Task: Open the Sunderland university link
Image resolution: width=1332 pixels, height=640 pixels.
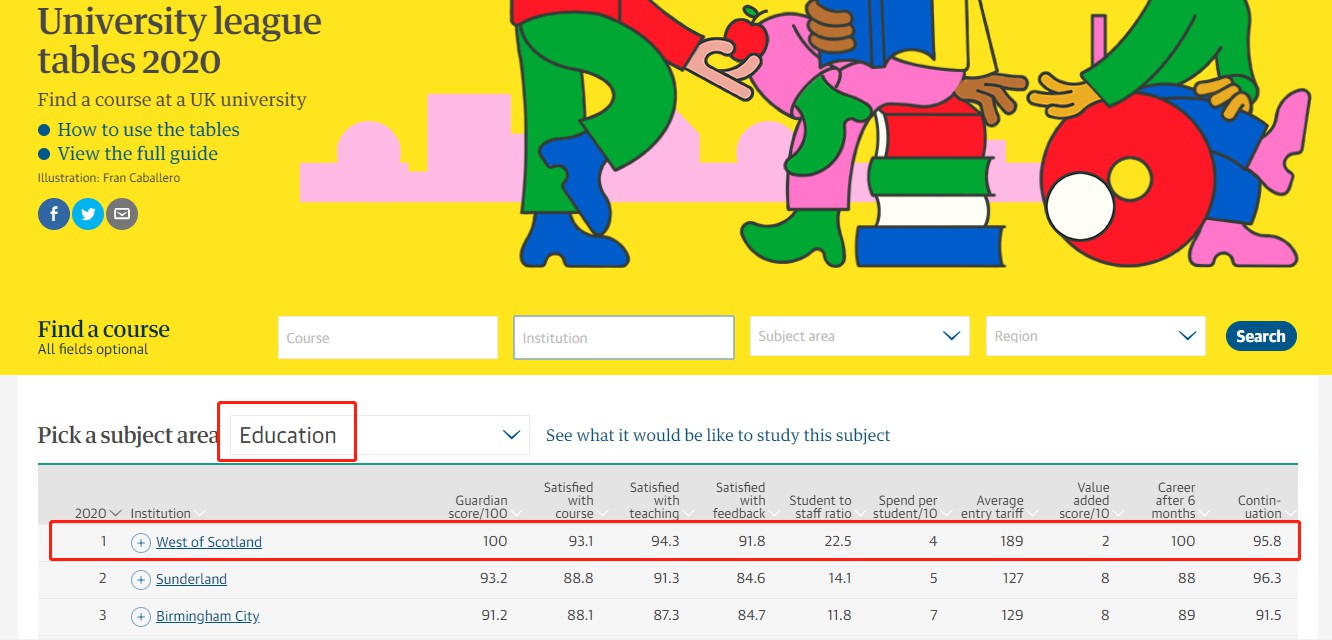Action: (191, 579)
